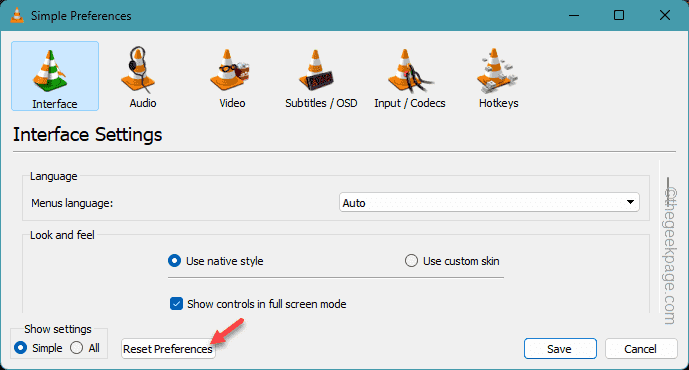
Task: Select Use native style radio button
Action: 174,261
